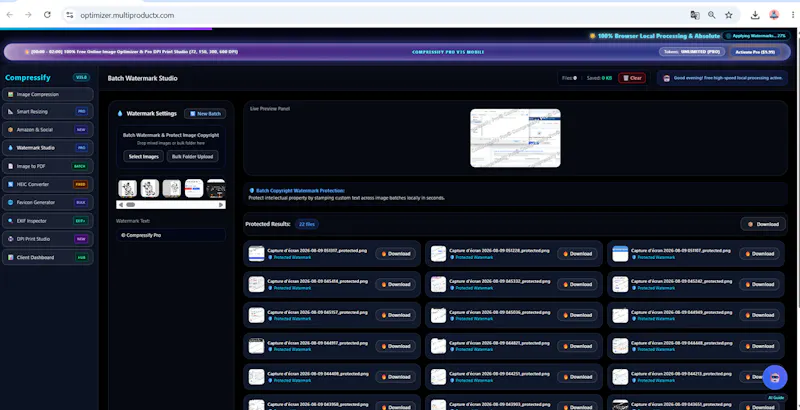Open the site information icon in the address bar

[x=70, y=15]
